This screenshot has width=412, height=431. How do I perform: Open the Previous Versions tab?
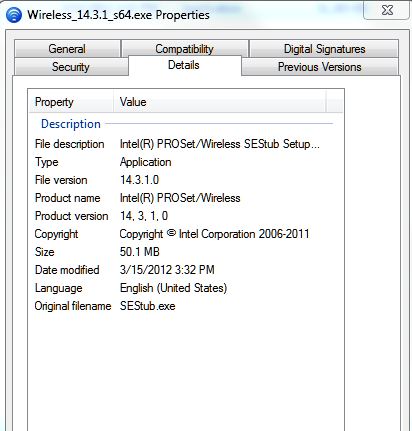[319, 67]
